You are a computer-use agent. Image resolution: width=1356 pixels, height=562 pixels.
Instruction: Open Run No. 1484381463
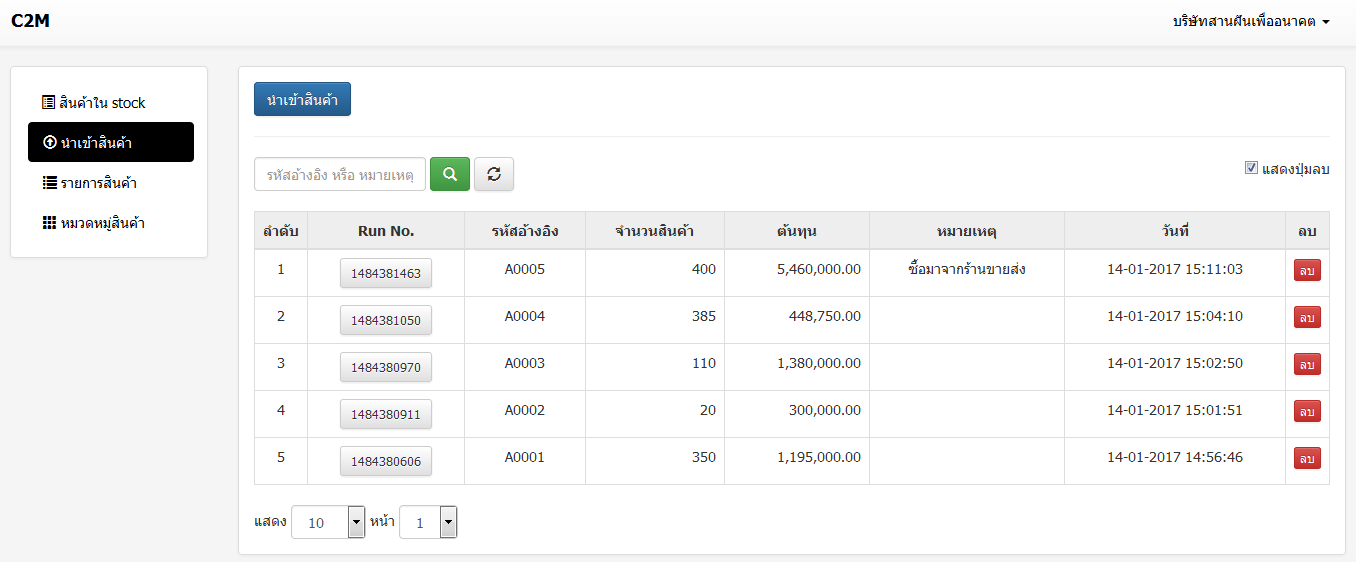pyautogui.click(x=386, y=273)
